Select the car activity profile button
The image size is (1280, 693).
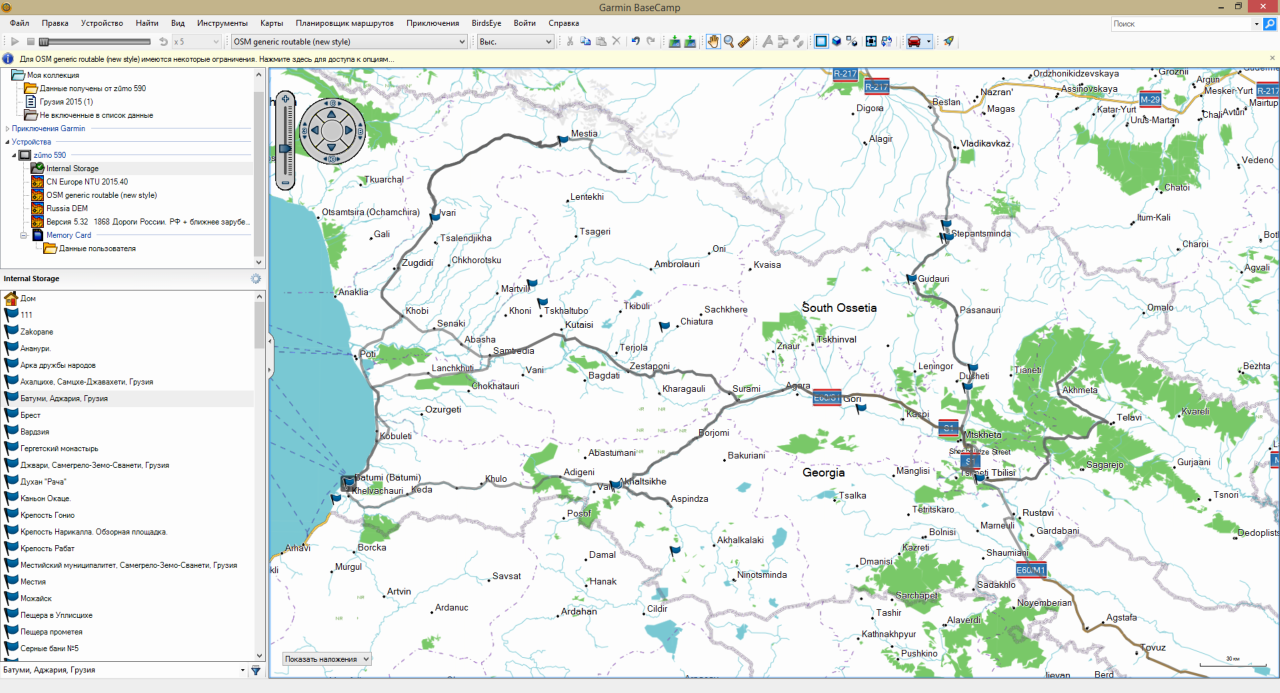(x=914, y=41)
